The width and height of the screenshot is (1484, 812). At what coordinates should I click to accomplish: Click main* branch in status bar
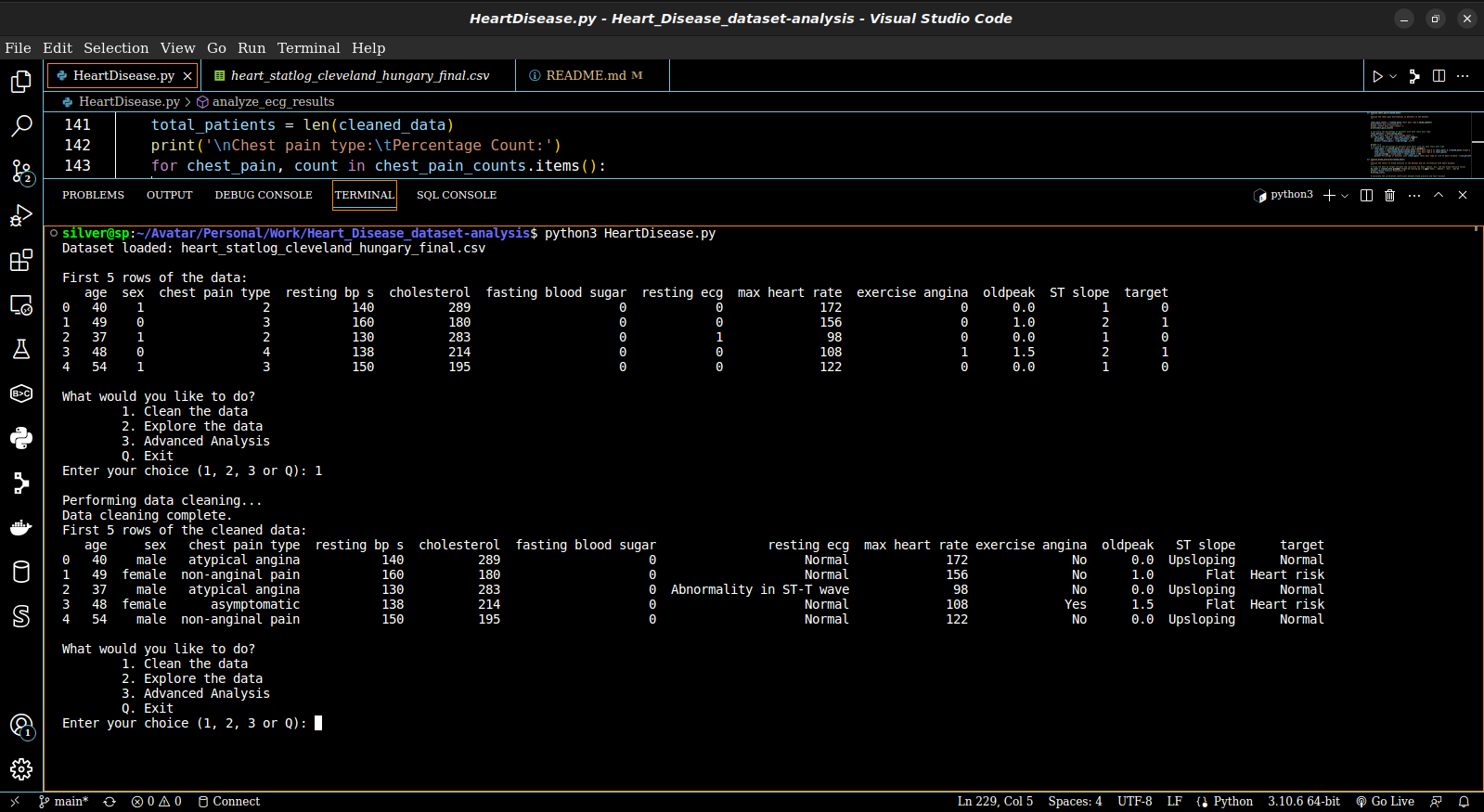pyautogui.click(x=63, y=802)
